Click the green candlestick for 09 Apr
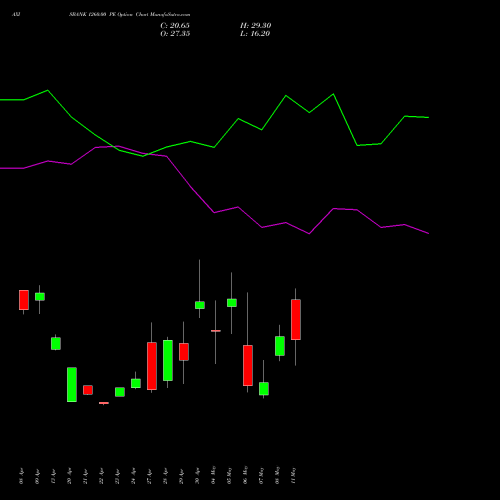The width and height of the screenshot is (500, 500). 40,297
